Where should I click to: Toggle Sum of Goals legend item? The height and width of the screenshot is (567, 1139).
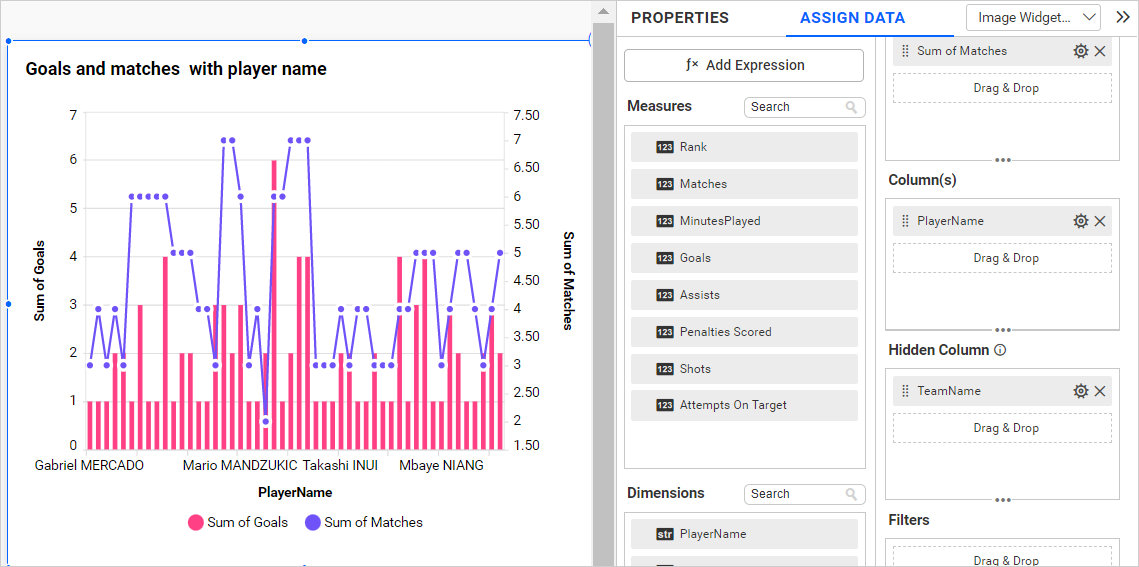tap(238, 522)
